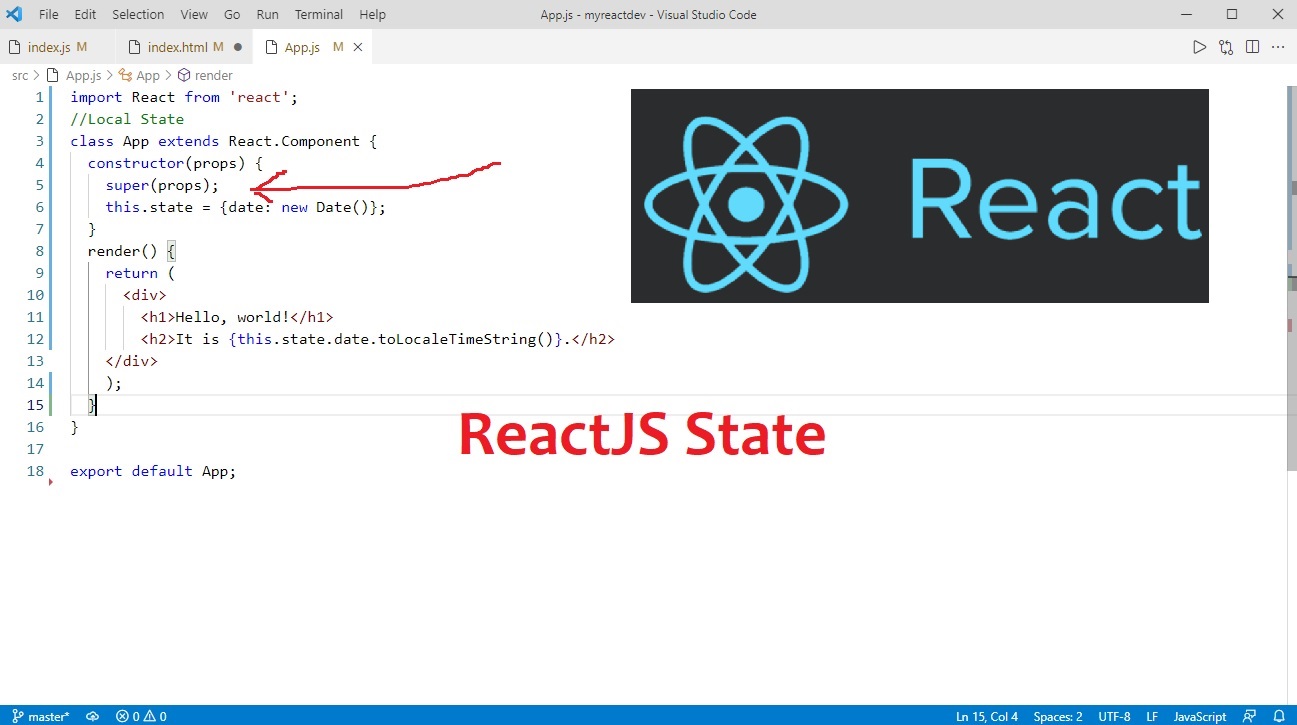This screenshot has width=1297, height=725.
Task: Open indentation options via Spaces: 2
Action: tap(1057, 716)
